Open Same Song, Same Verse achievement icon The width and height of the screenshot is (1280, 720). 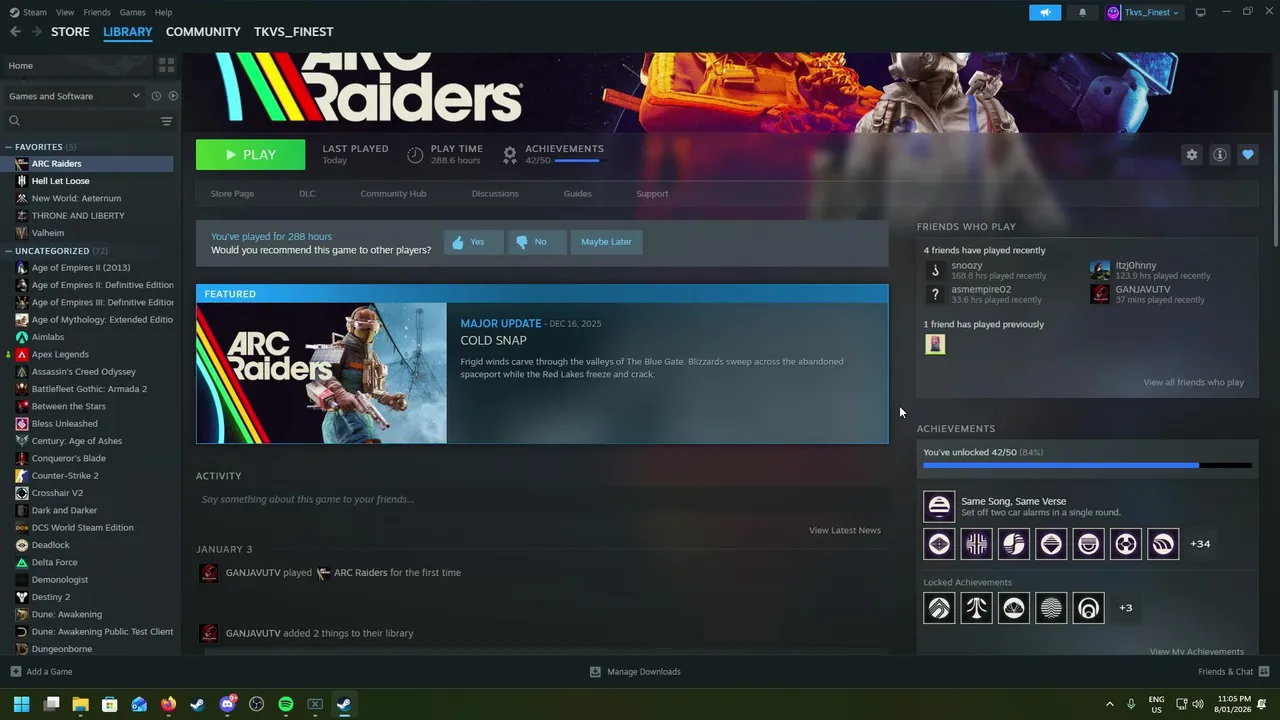point(939,507)
